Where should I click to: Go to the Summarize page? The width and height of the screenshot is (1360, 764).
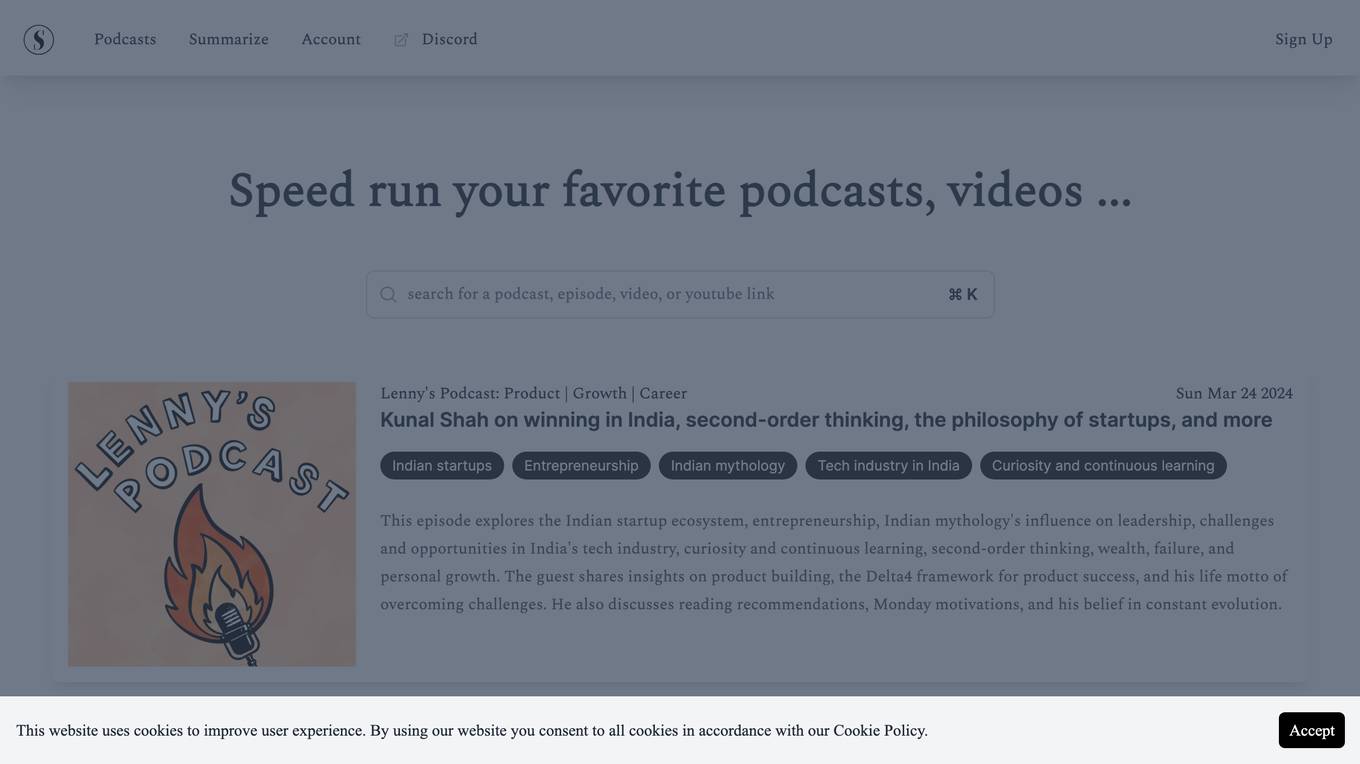(x=228, y=39)
